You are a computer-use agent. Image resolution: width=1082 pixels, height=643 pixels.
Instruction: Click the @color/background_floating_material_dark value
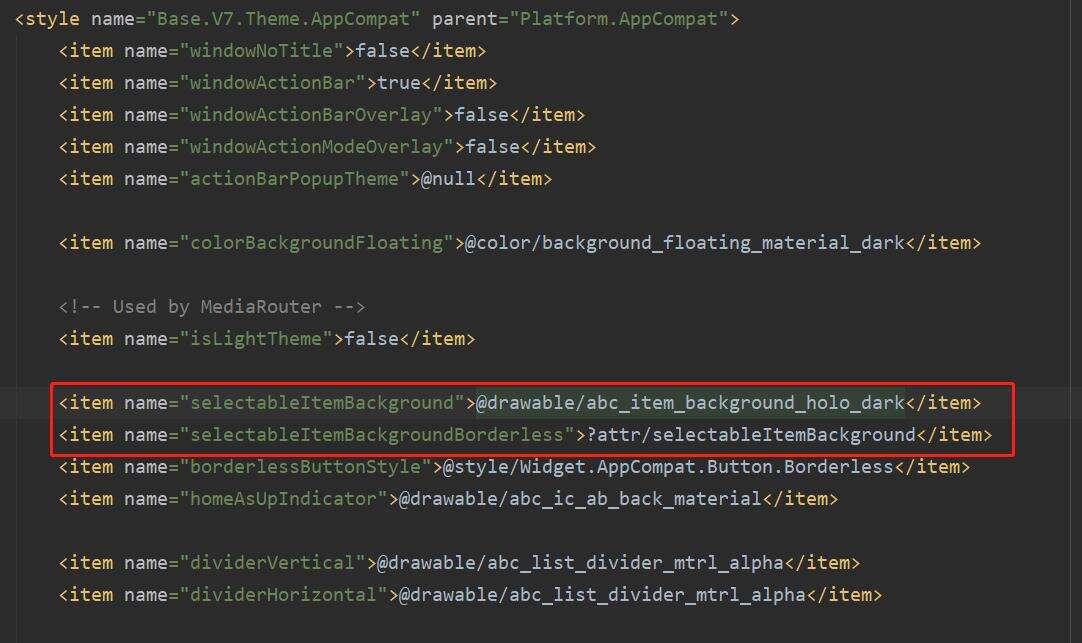[x=685, y=243]
